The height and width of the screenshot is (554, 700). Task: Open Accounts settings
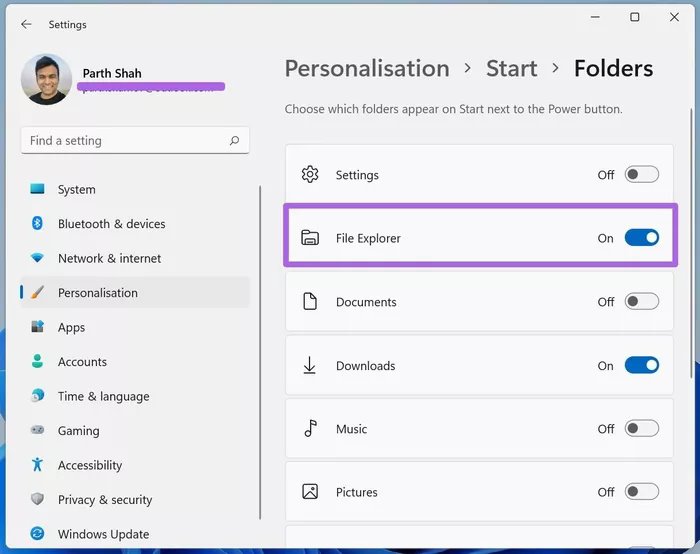click(x=135, y=362)
